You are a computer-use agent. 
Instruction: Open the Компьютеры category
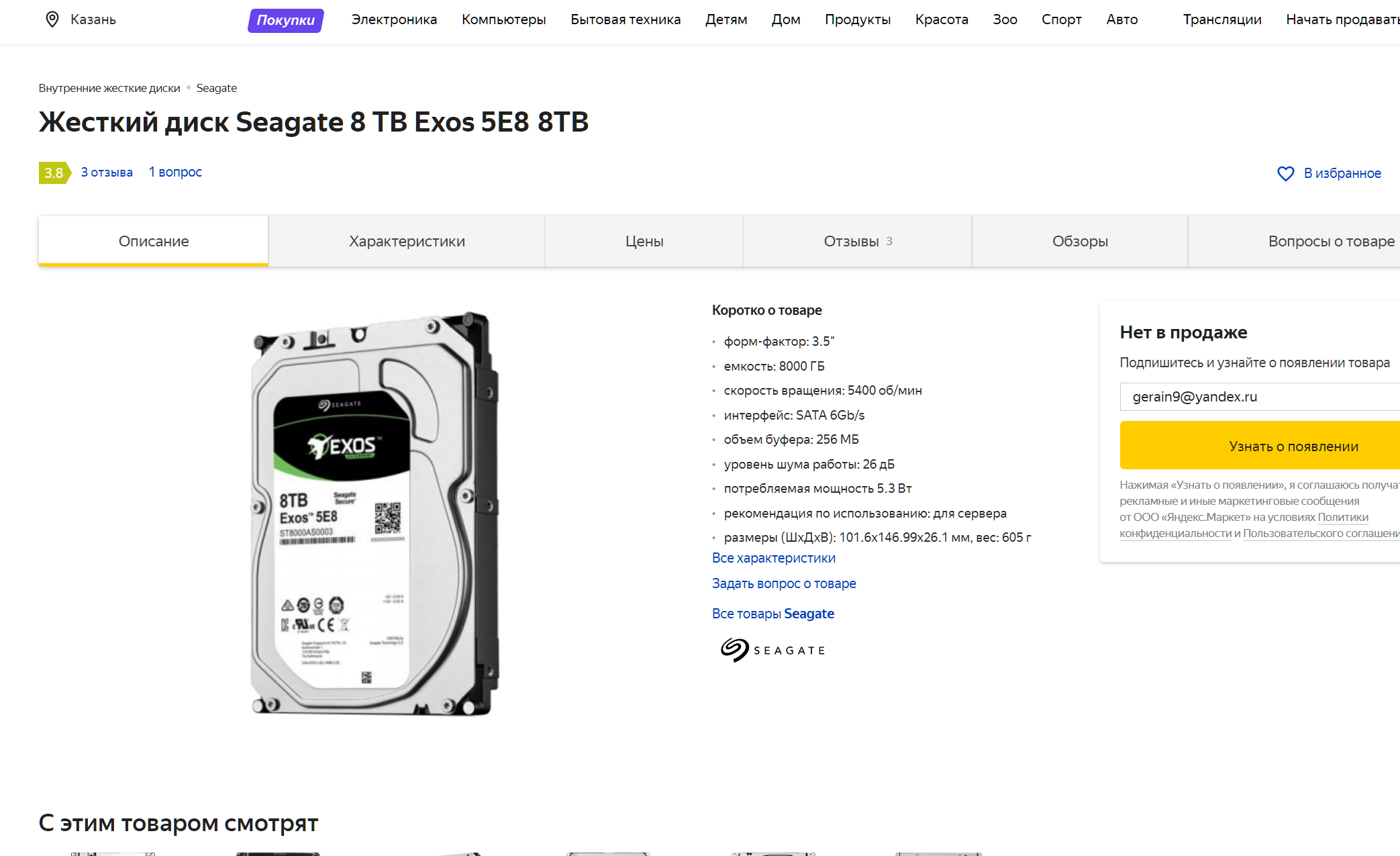point(503,19)
